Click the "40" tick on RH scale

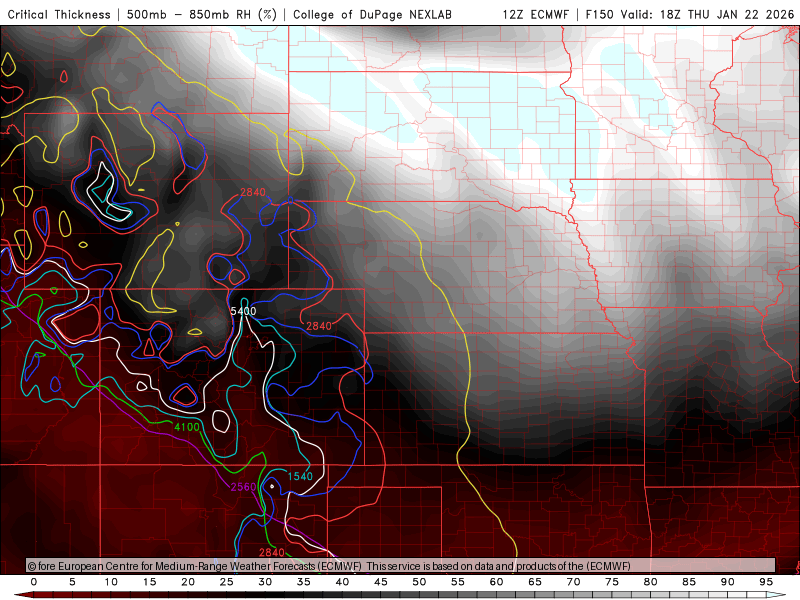(x=342, y=582)
